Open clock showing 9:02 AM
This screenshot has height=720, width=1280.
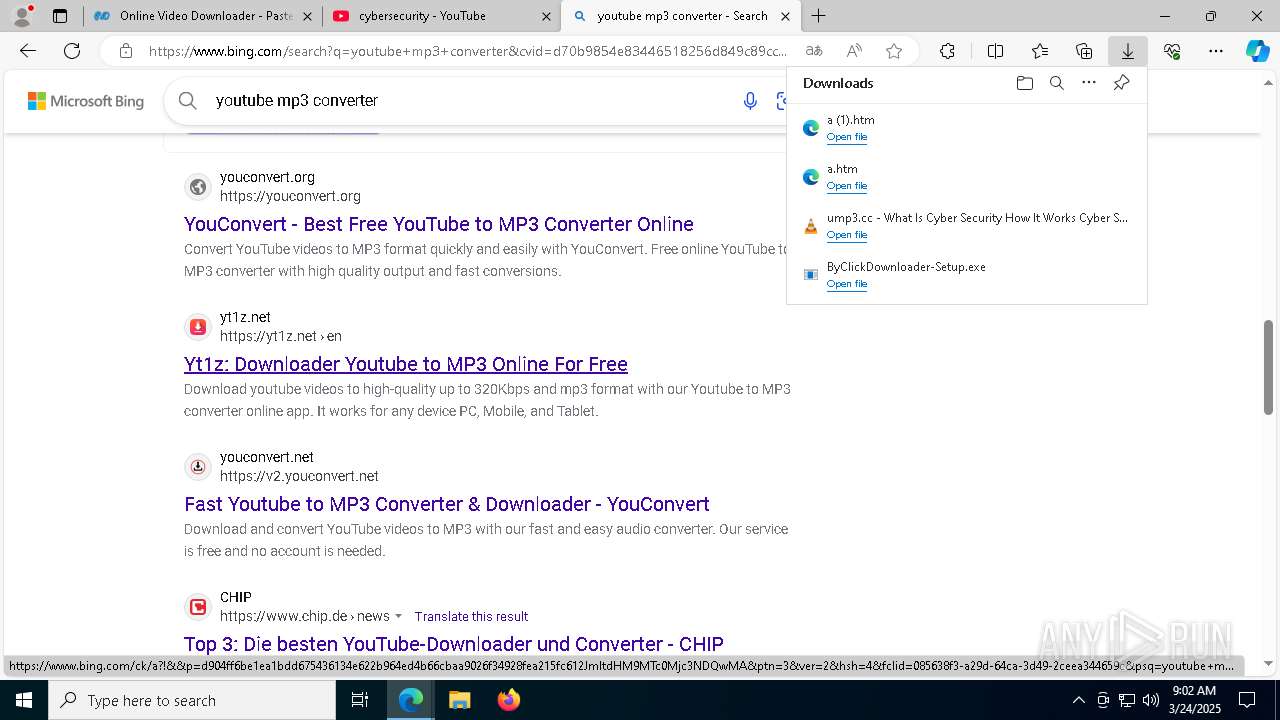1194,700
